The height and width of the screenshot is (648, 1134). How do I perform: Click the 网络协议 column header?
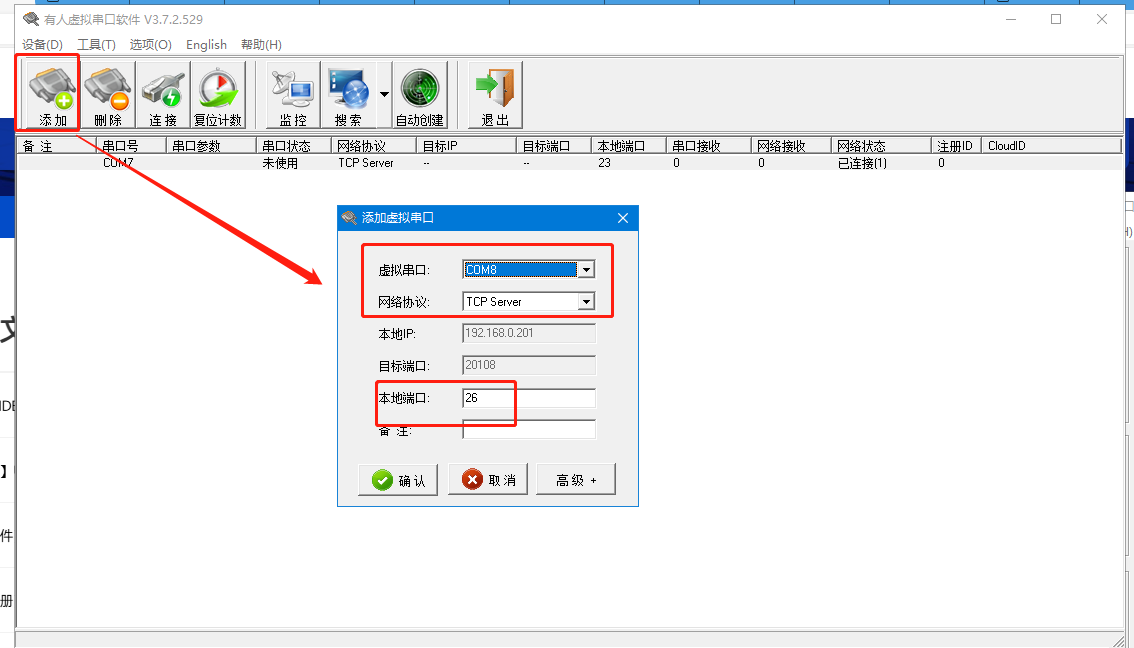374,146
